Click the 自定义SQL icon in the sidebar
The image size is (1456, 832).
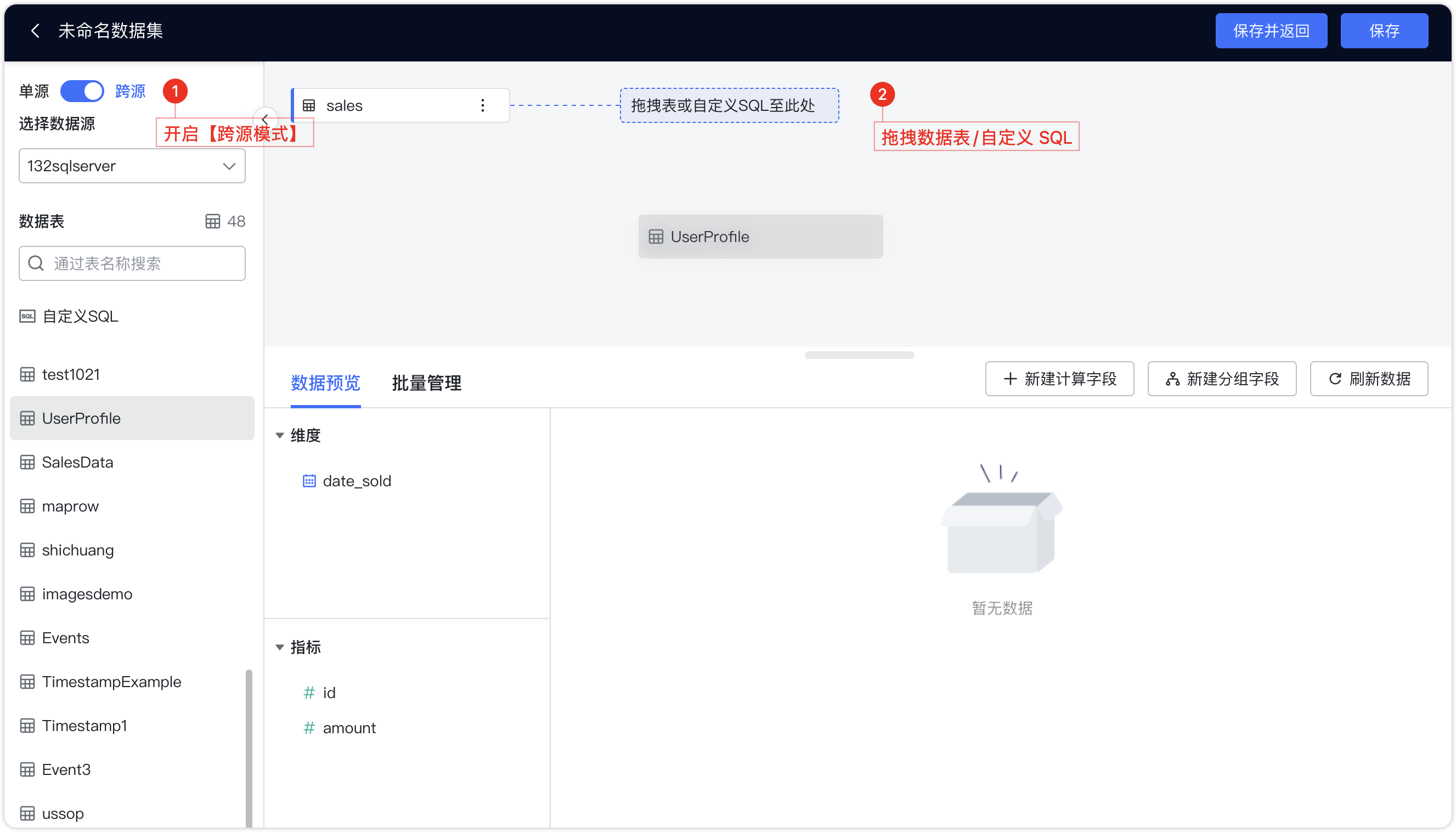tap(27, 317)
